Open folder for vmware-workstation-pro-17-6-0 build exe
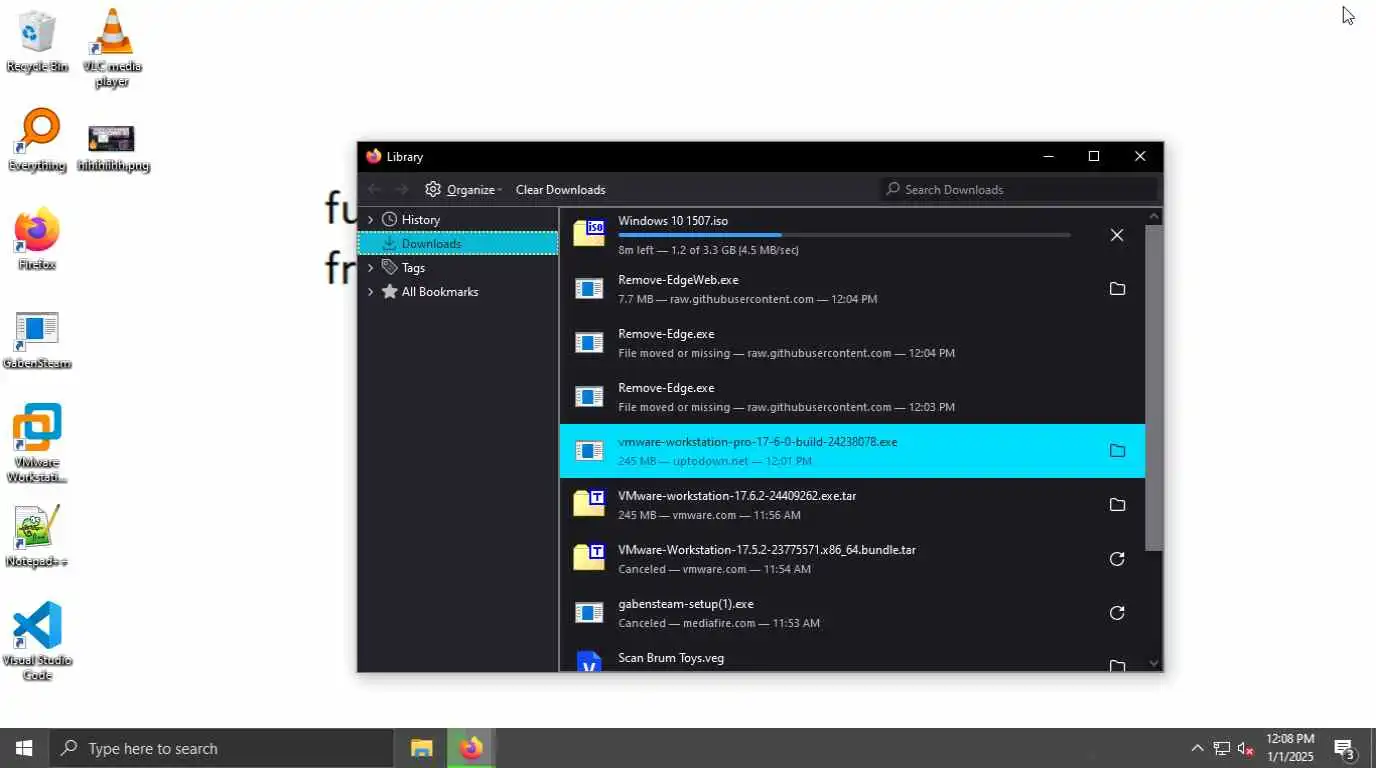This screenshot has height=768, width=1376. (1117, 451)
